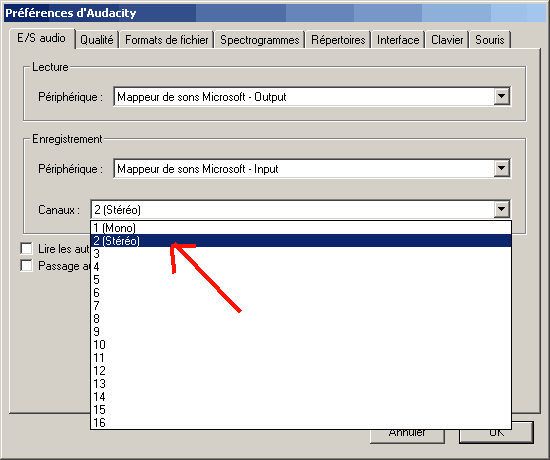Choose 8 channels from list
The image size is (550, 460).
[x=301, y=319]
